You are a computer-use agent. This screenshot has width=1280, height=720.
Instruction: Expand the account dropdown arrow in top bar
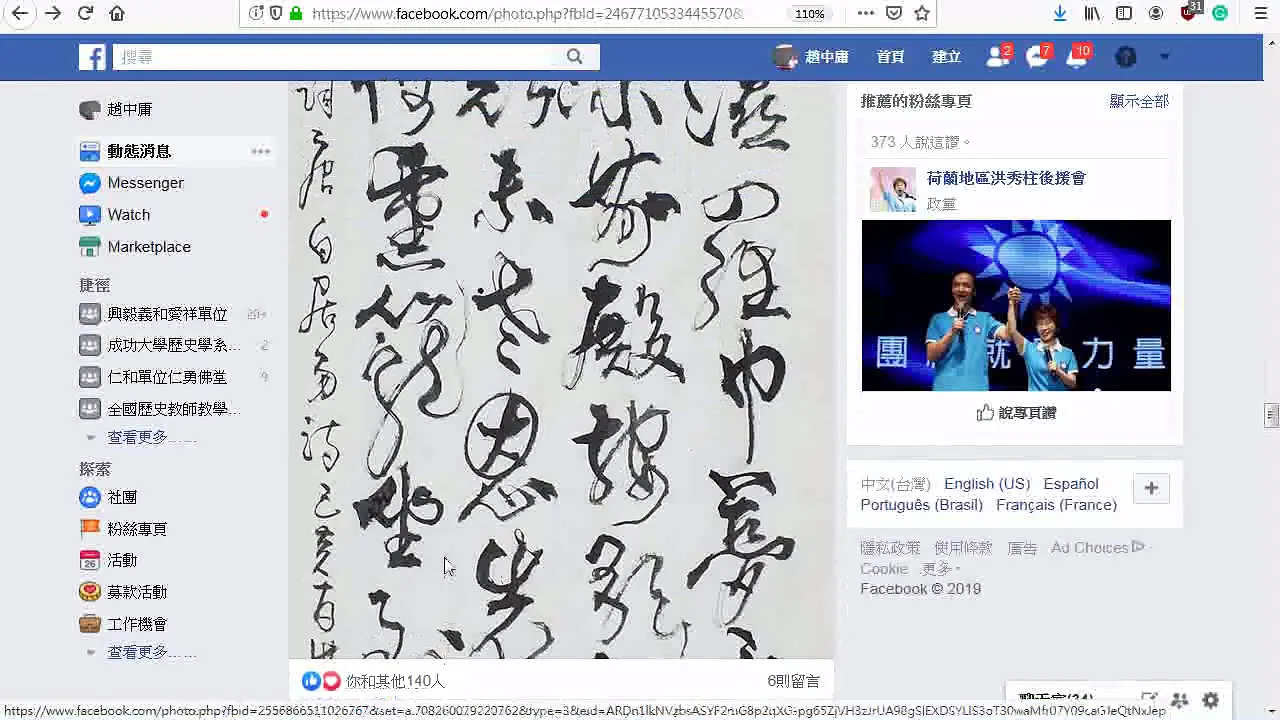(x=1164, y=57)
